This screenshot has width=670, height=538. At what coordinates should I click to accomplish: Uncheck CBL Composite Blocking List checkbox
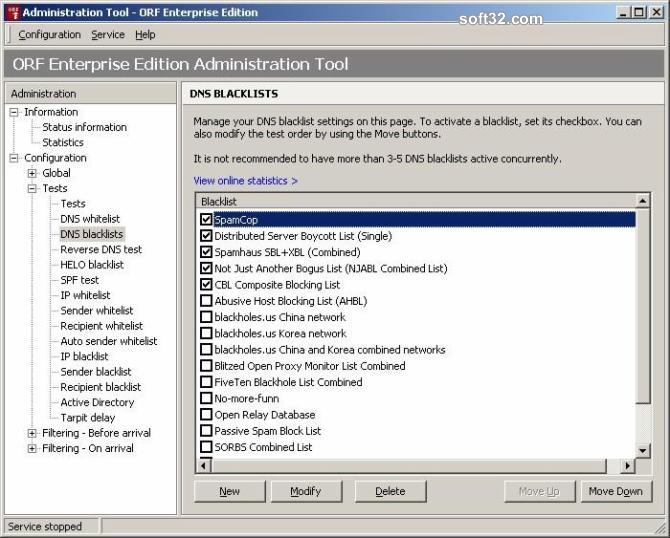tap(206, 285)
